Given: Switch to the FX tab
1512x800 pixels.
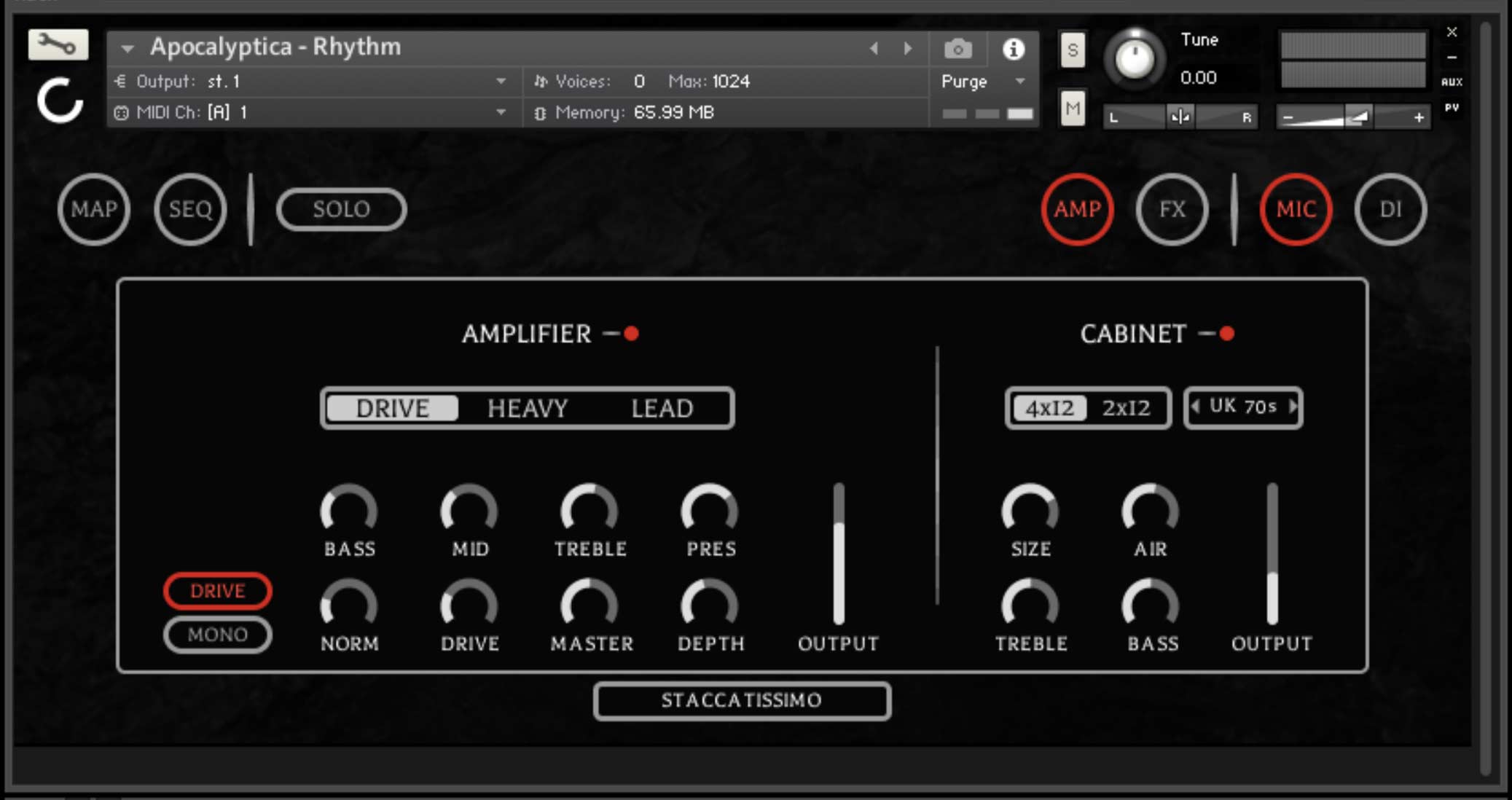Looking at the screenshot, I should 1172,210.
